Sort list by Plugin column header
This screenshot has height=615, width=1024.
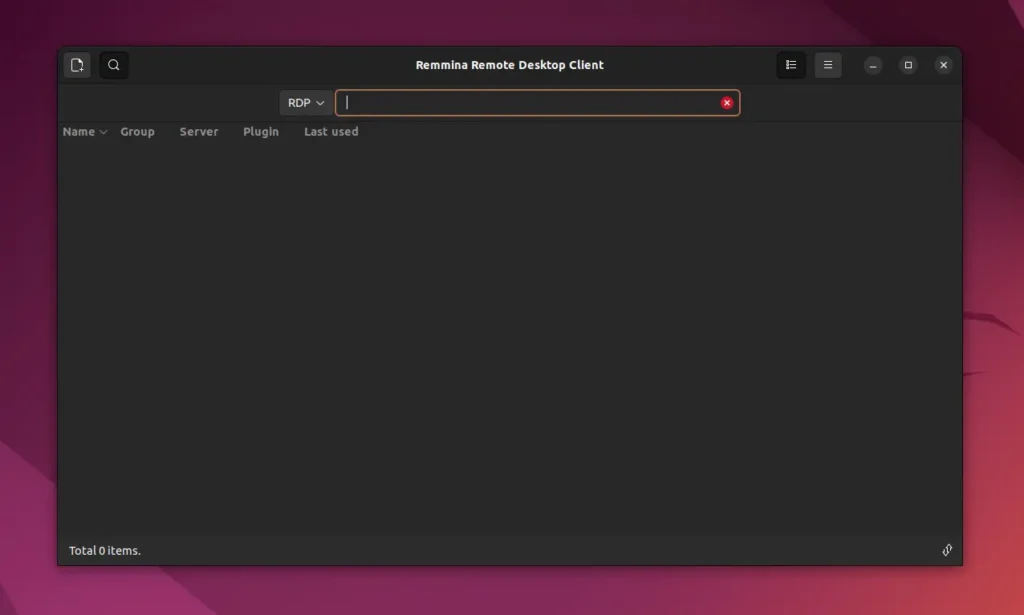[x=261, y=132]
